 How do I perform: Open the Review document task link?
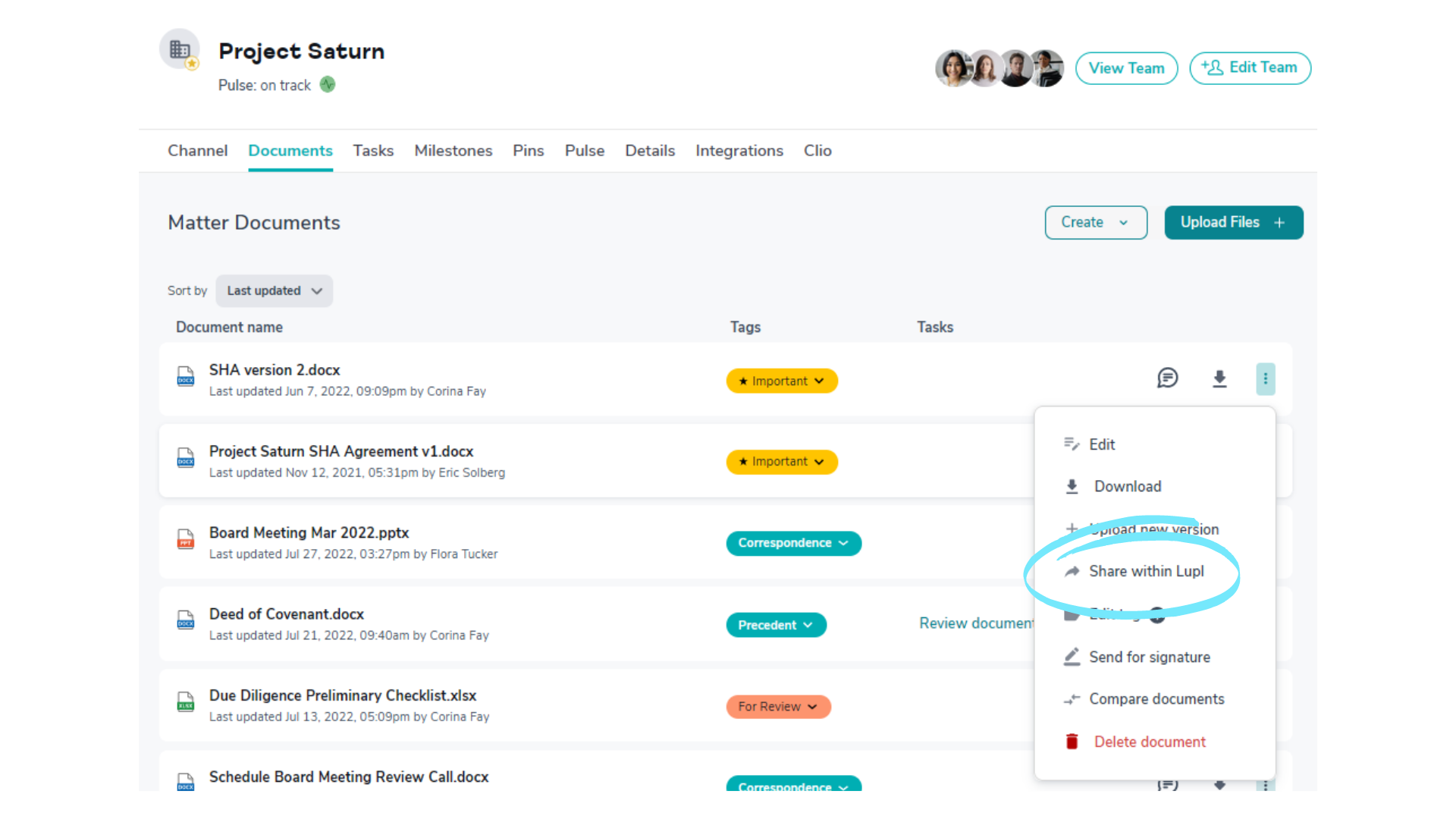click(975, 623)
